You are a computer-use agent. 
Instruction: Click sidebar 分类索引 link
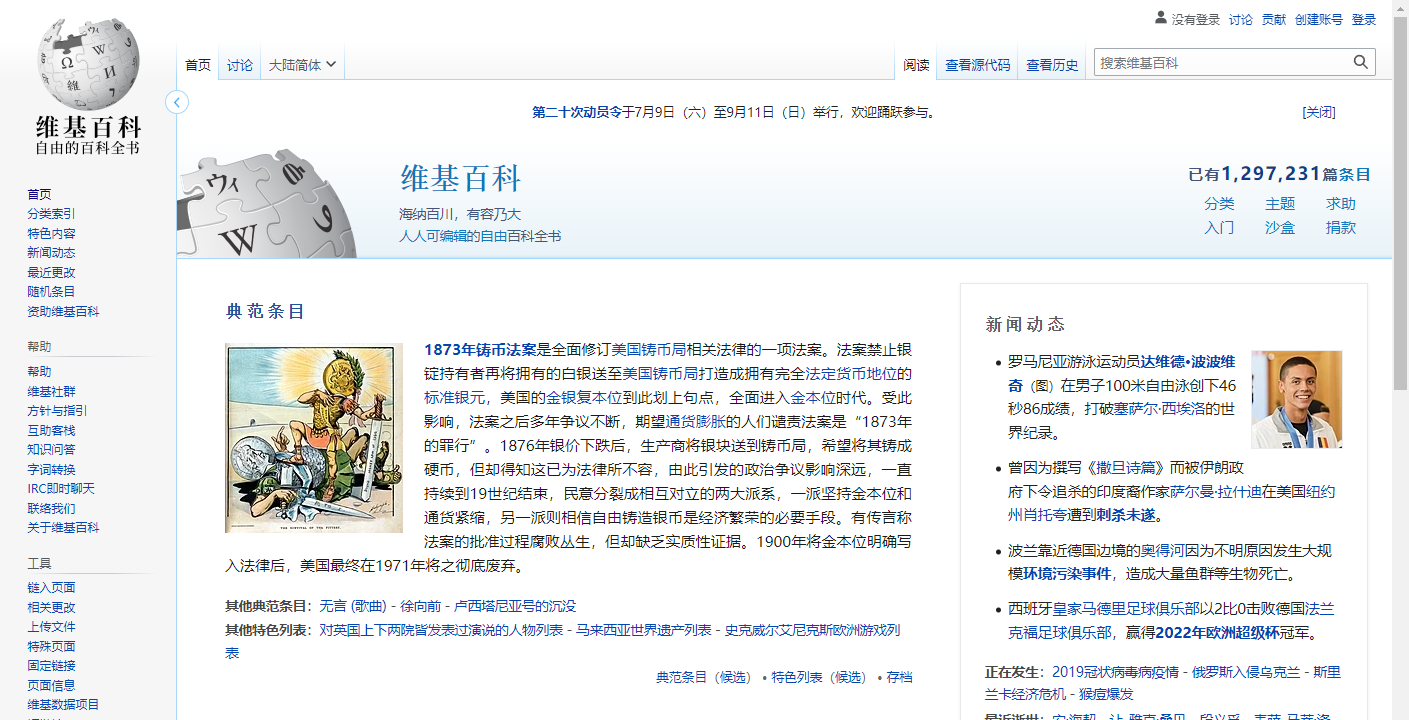click(51, 214)
